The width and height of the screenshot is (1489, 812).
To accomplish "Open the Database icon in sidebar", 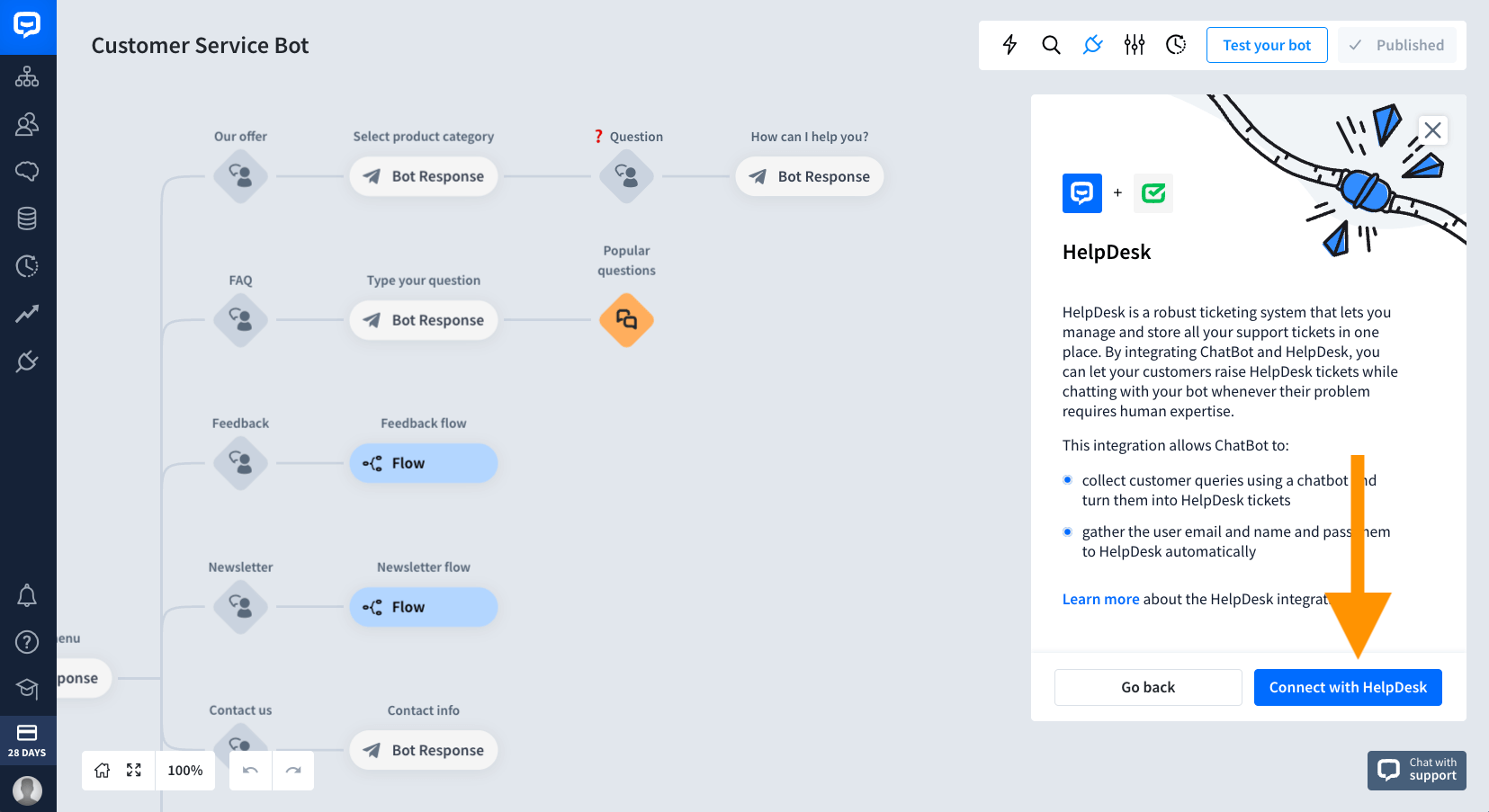I will [x=27, y=219].
